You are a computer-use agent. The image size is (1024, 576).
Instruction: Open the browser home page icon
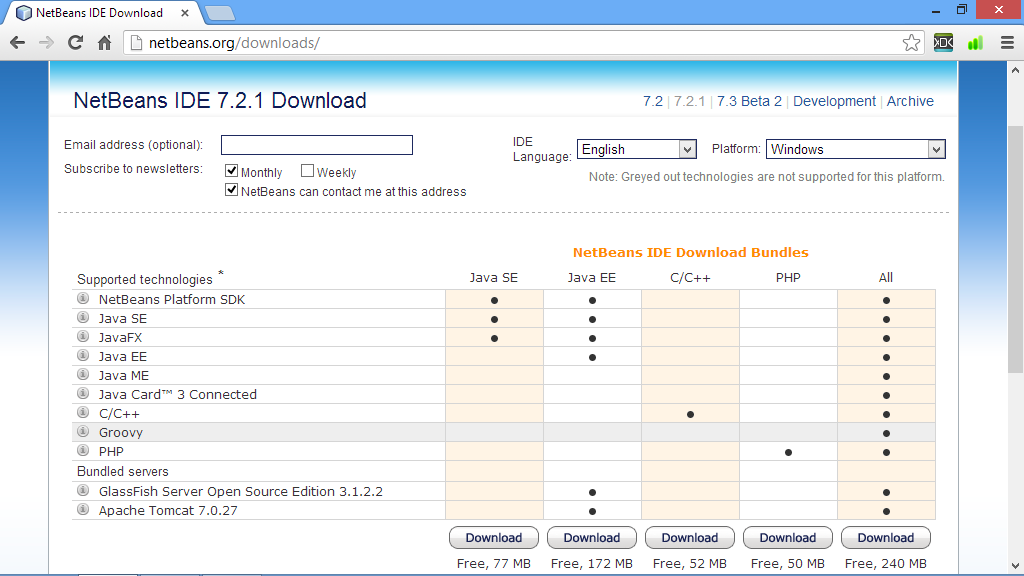click(104, 43)
